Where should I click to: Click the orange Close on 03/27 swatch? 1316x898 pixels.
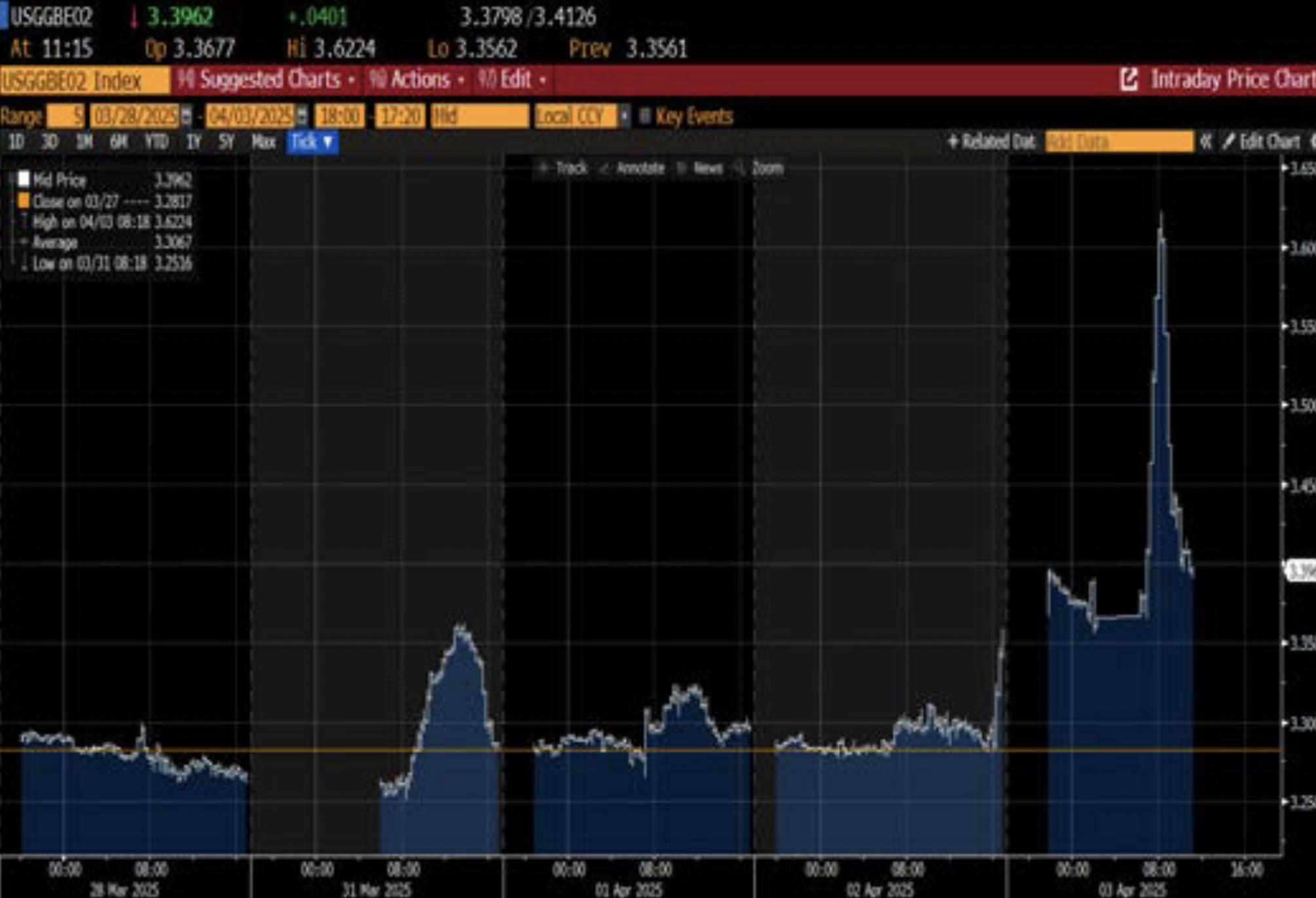tap(24, 200)
